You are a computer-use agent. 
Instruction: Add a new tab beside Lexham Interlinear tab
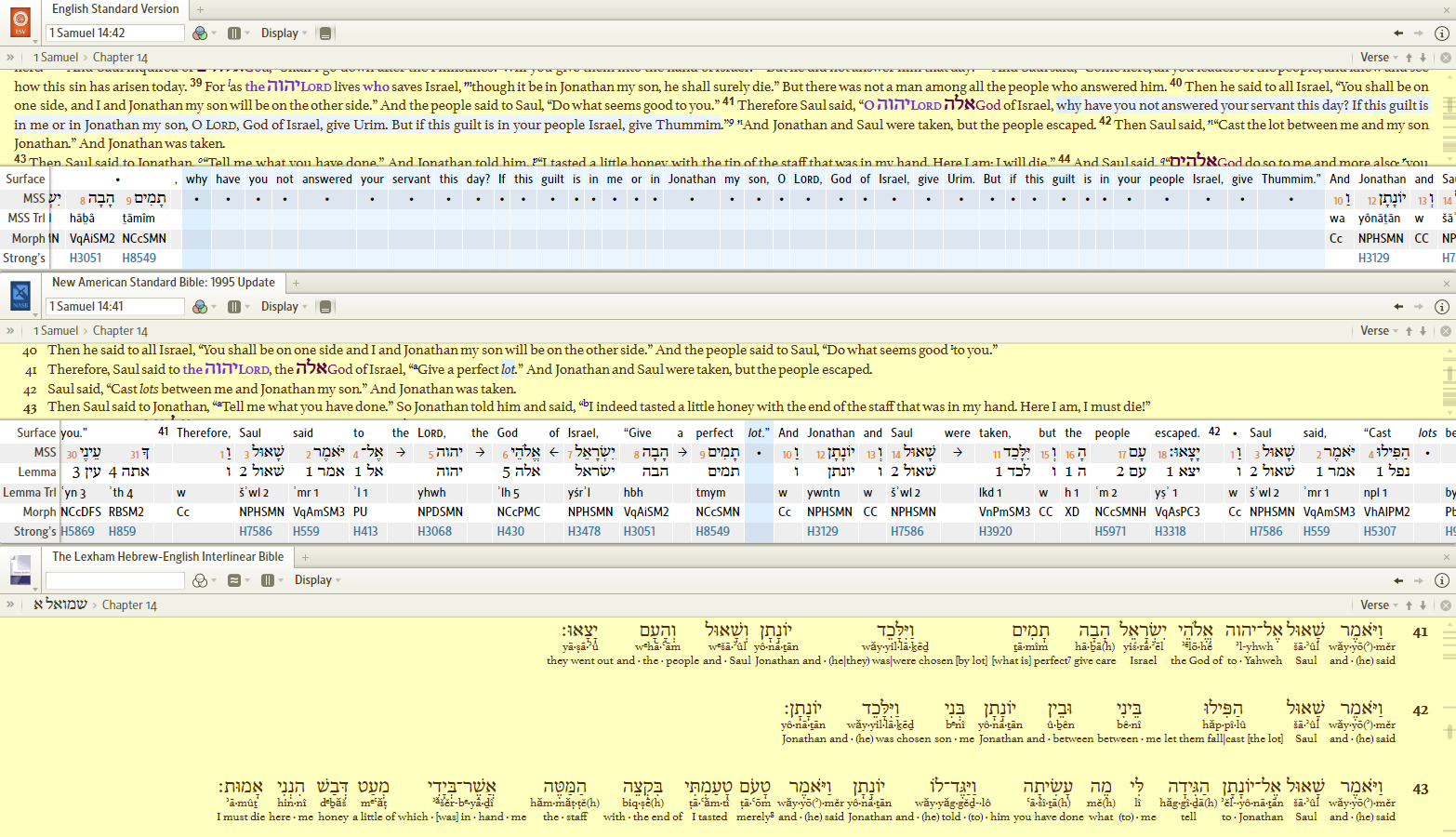[305, 557]
